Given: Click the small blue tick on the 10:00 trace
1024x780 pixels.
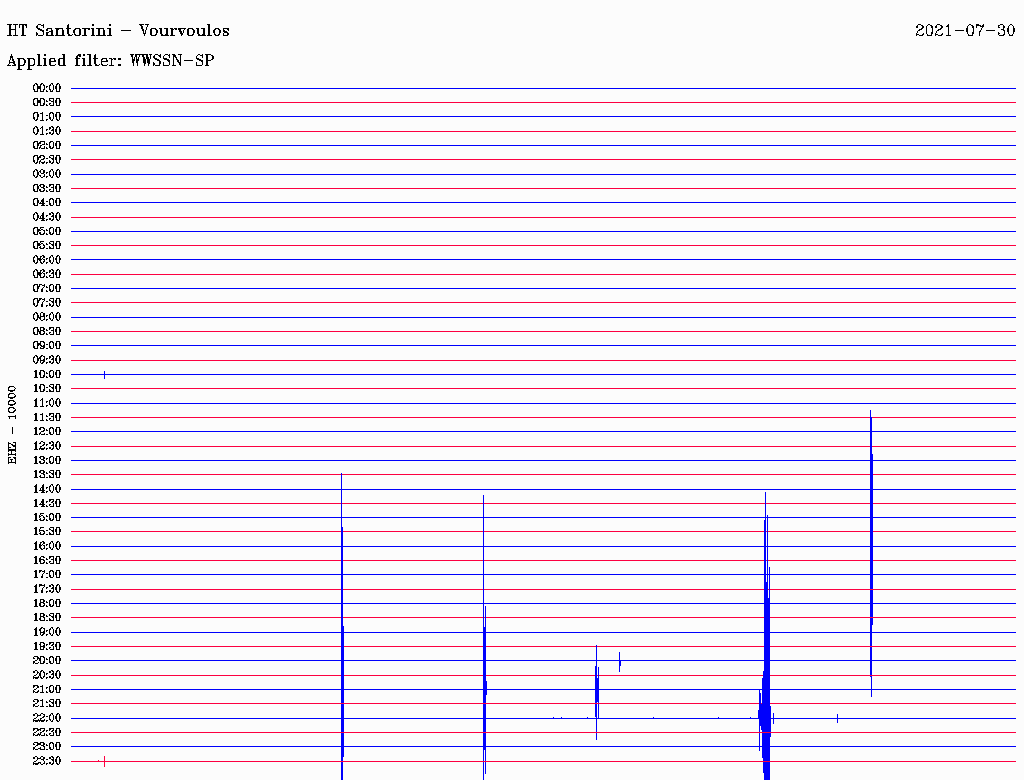Looking at the screenshot, I should tap(104, 374).
